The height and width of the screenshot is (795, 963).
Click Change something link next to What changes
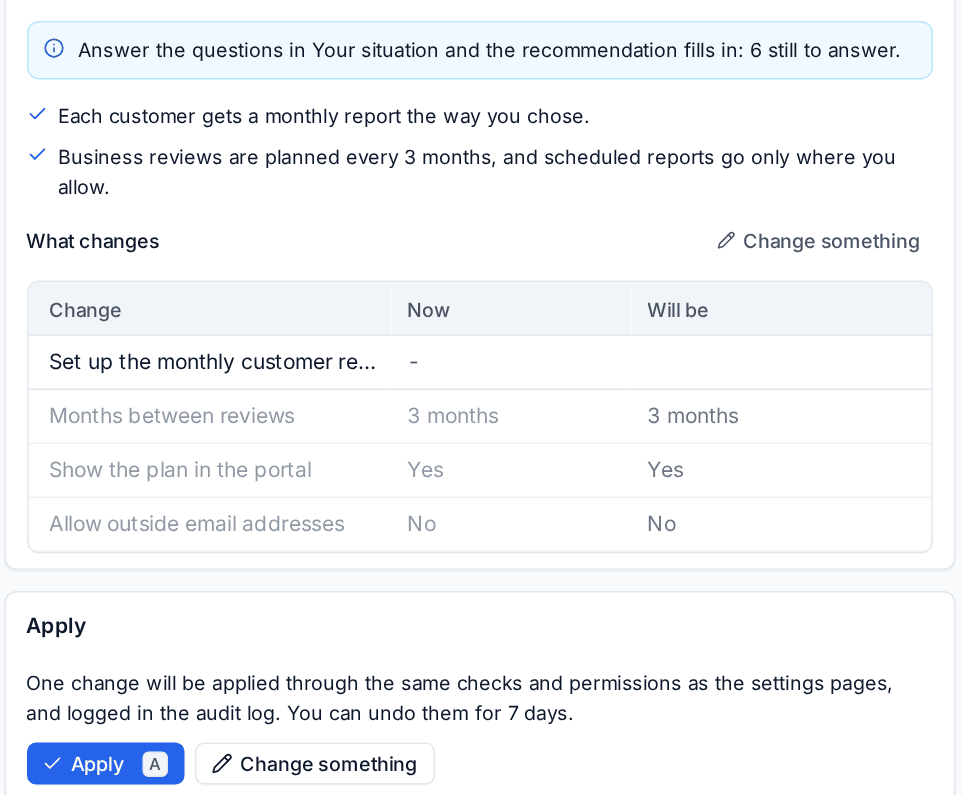coord(818,241)
